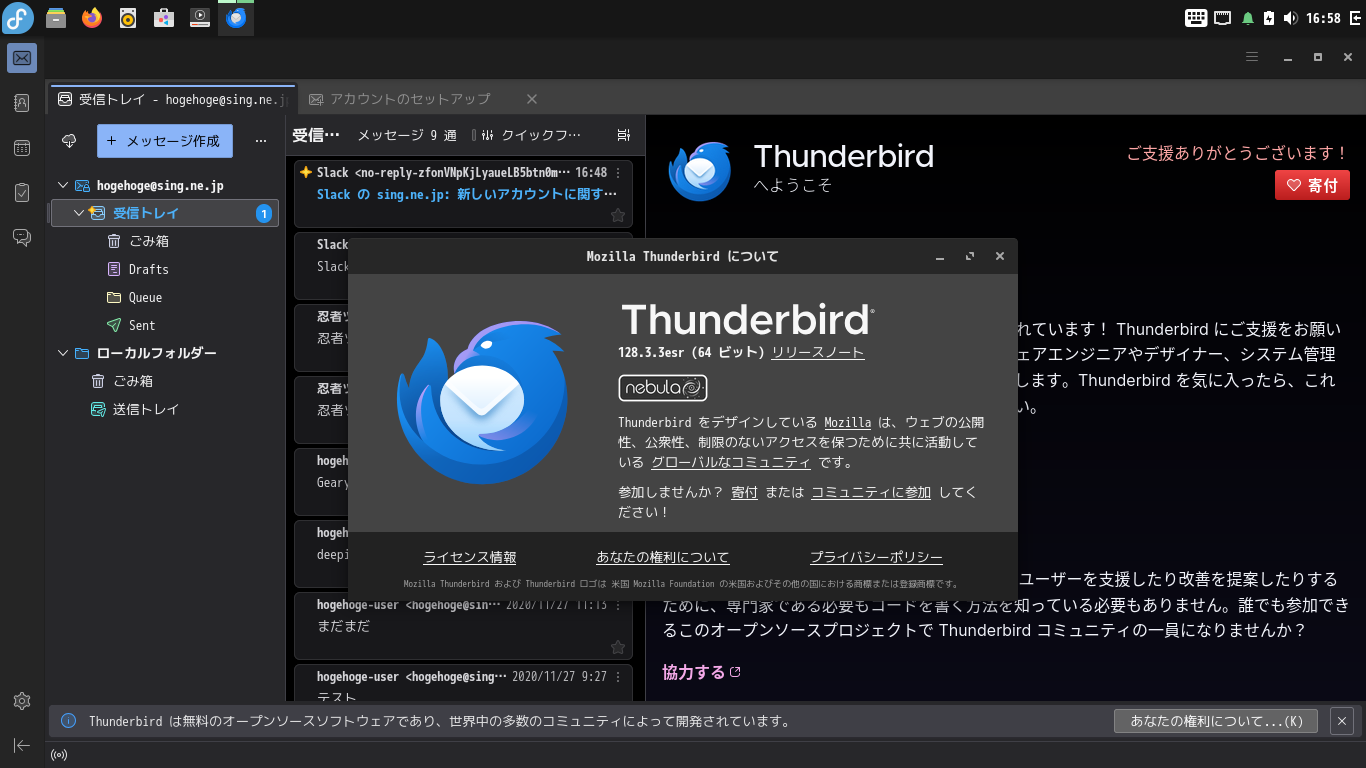This screenshot has height=768, width=1366.
Task: Open the on-screen keyboard tray icon
Action: 1197,18
